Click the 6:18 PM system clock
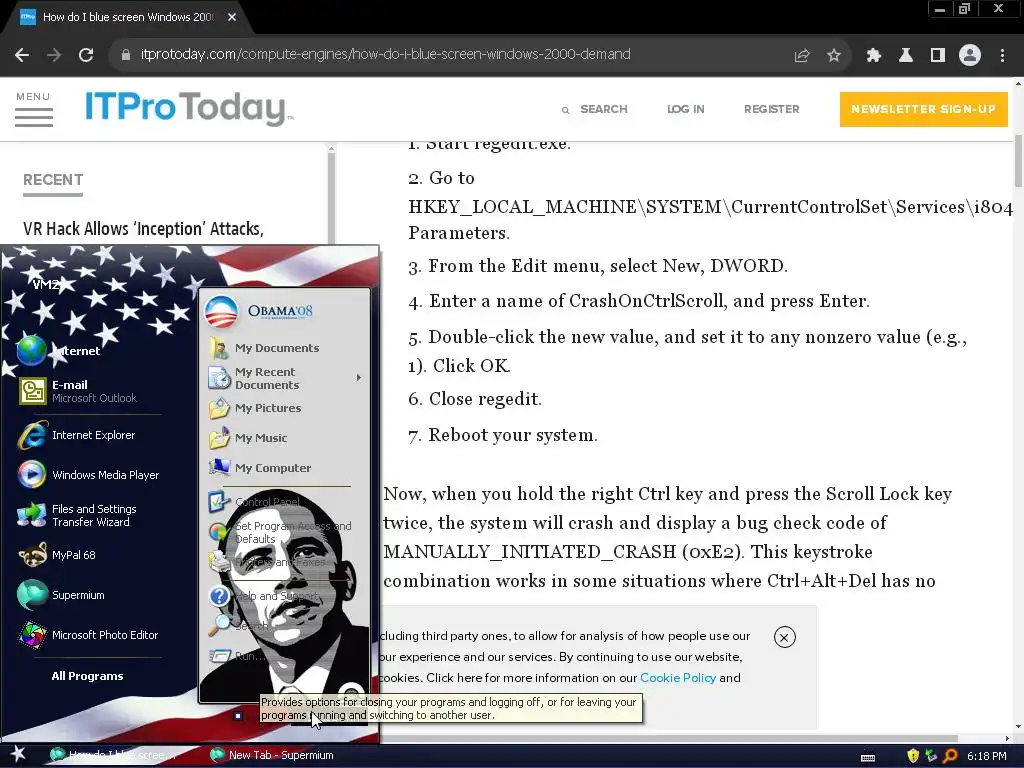Screen dimensions: 1024x768 pos(986,756)
